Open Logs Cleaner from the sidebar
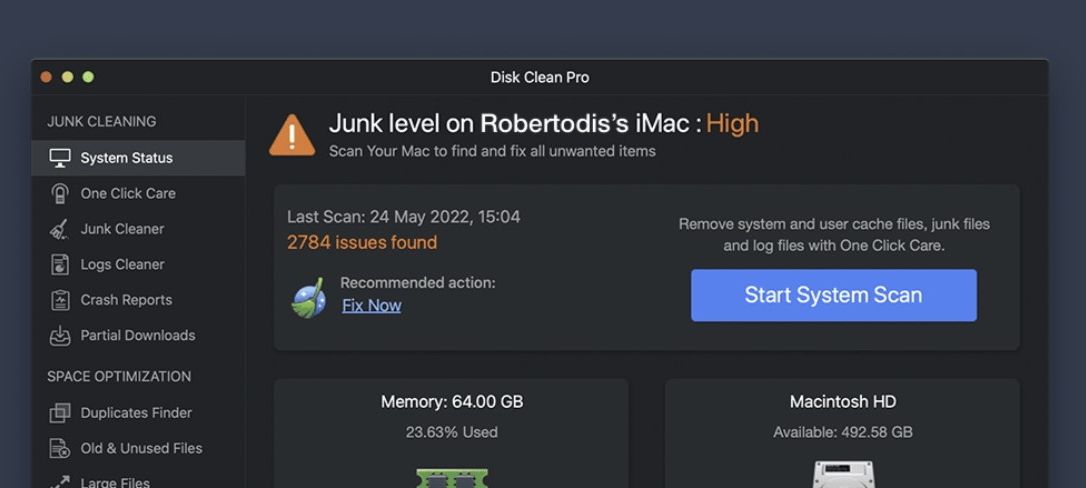This screenshot has height=488, width=1086. point(122,265)
